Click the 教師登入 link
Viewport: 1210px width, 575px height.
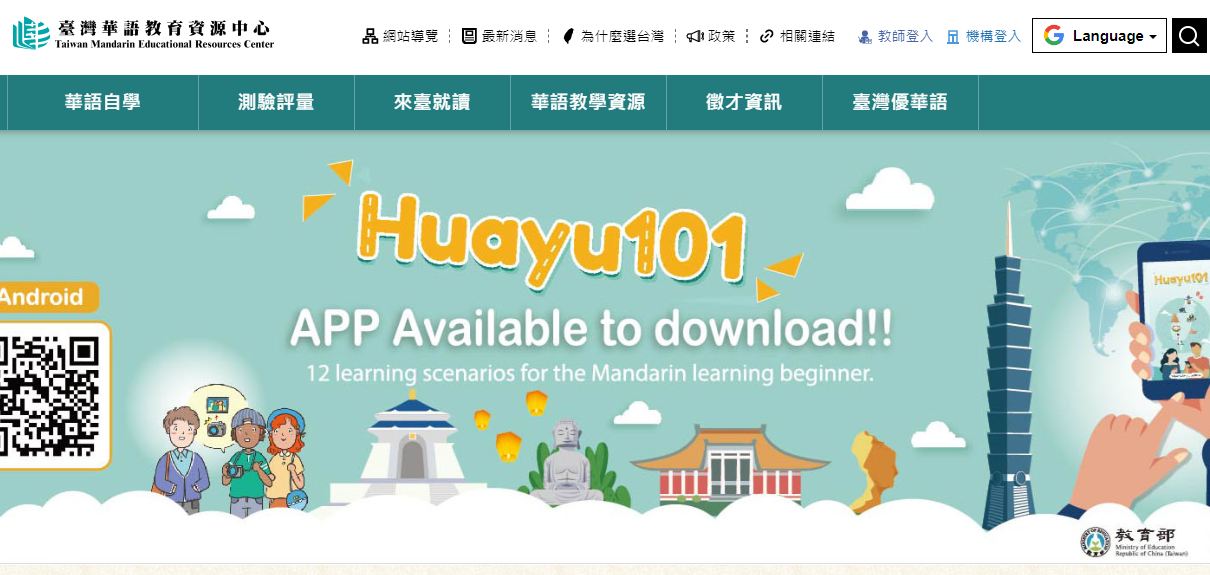[x=905, y=36]
